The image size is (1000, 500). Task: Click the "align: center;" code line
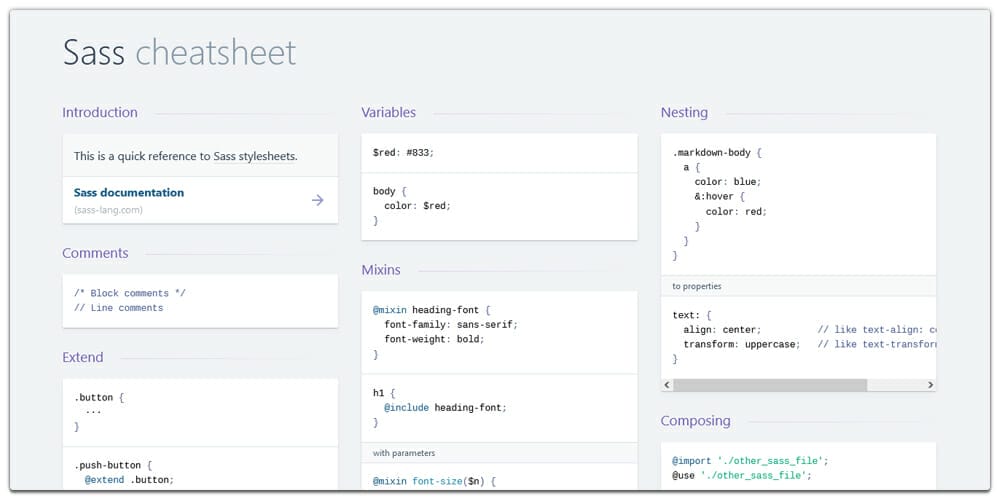click(x=722, y=330)
